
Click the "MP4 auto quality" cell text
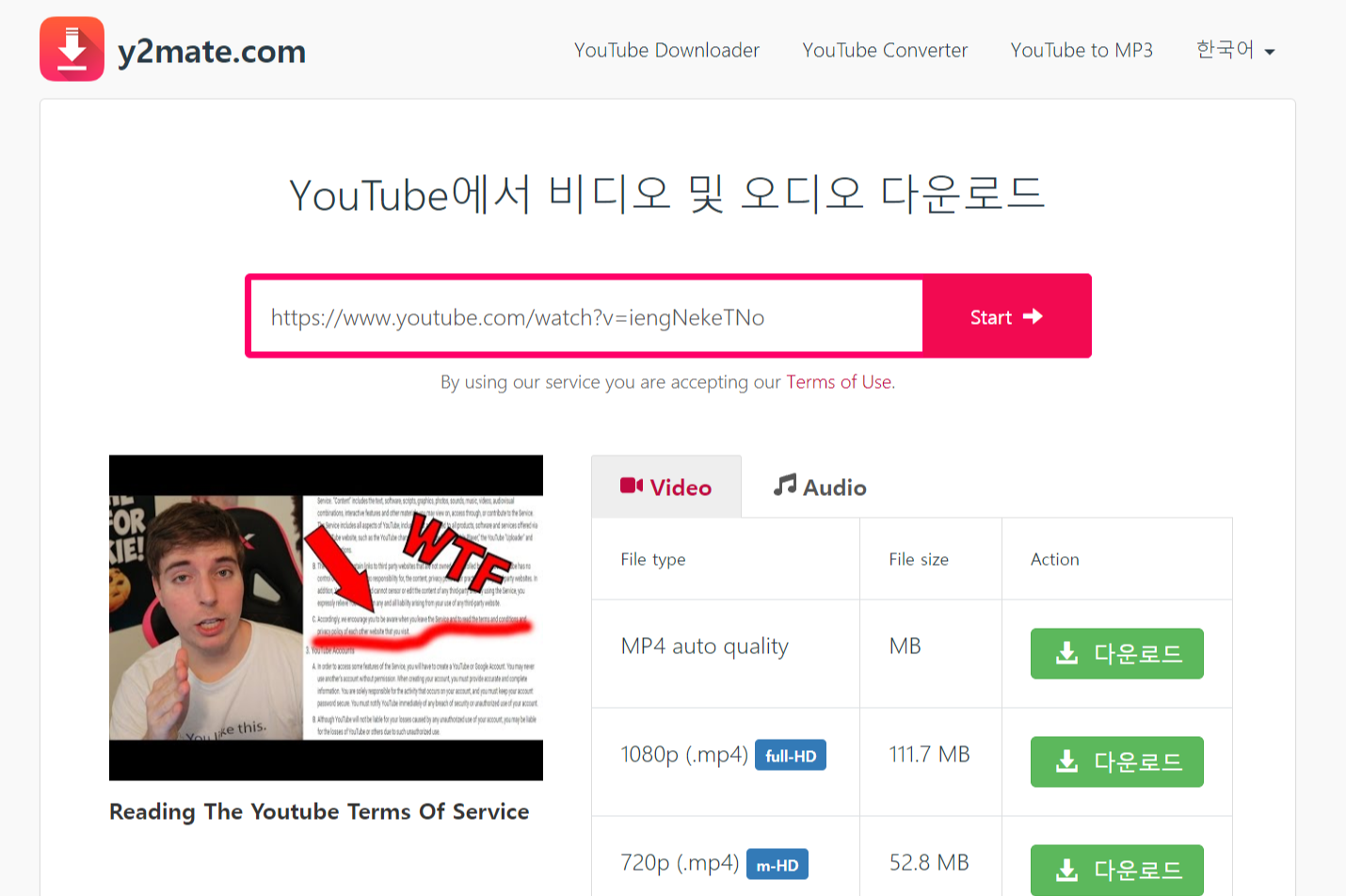[705, 647]
